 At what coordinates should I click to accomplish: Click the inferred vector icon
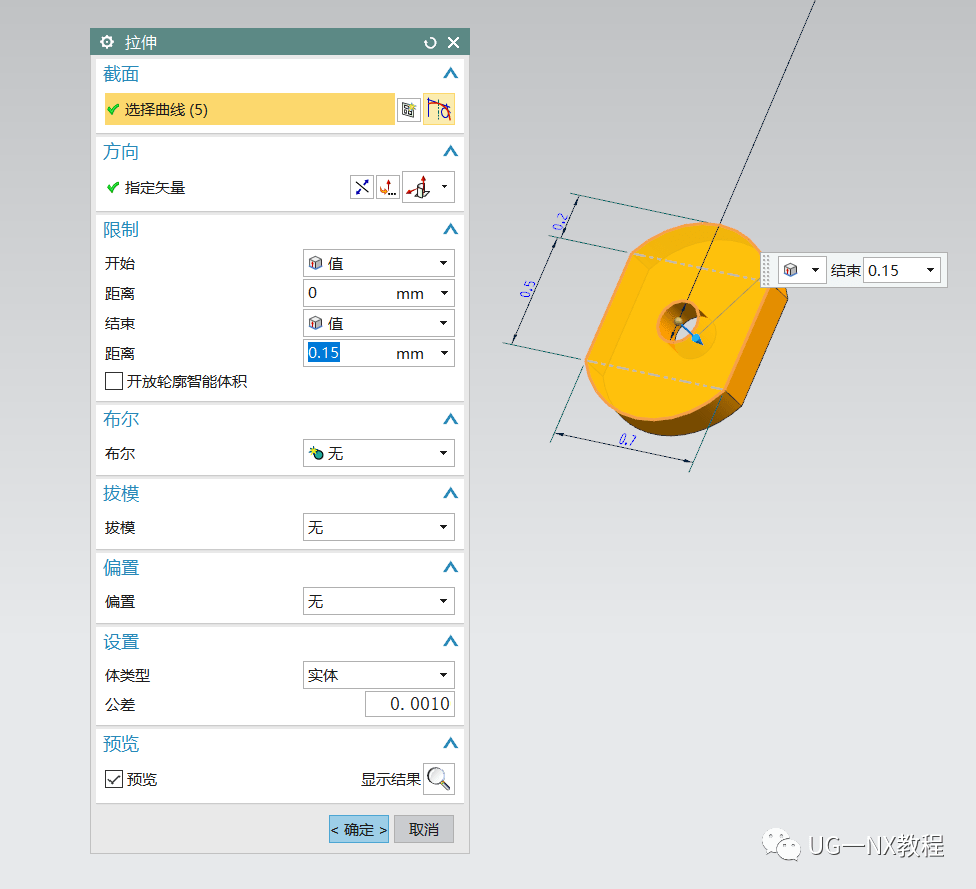(x=419, y=187)
